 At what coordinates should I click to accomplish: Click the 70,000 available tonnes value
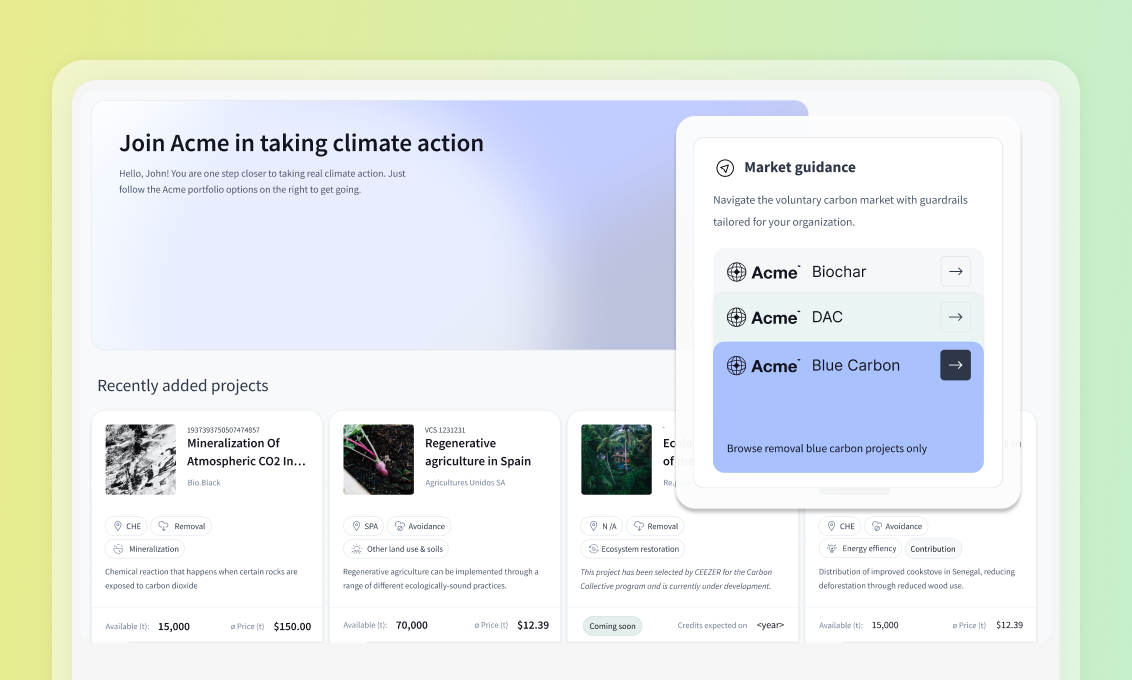click(x=412, y=625)
